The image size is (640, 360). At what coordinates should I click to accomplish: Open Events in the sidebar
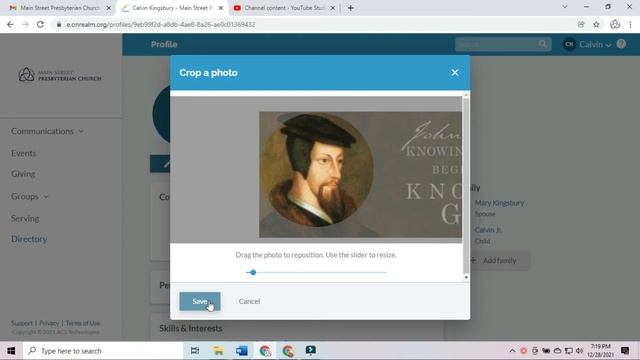coord(23,153)
